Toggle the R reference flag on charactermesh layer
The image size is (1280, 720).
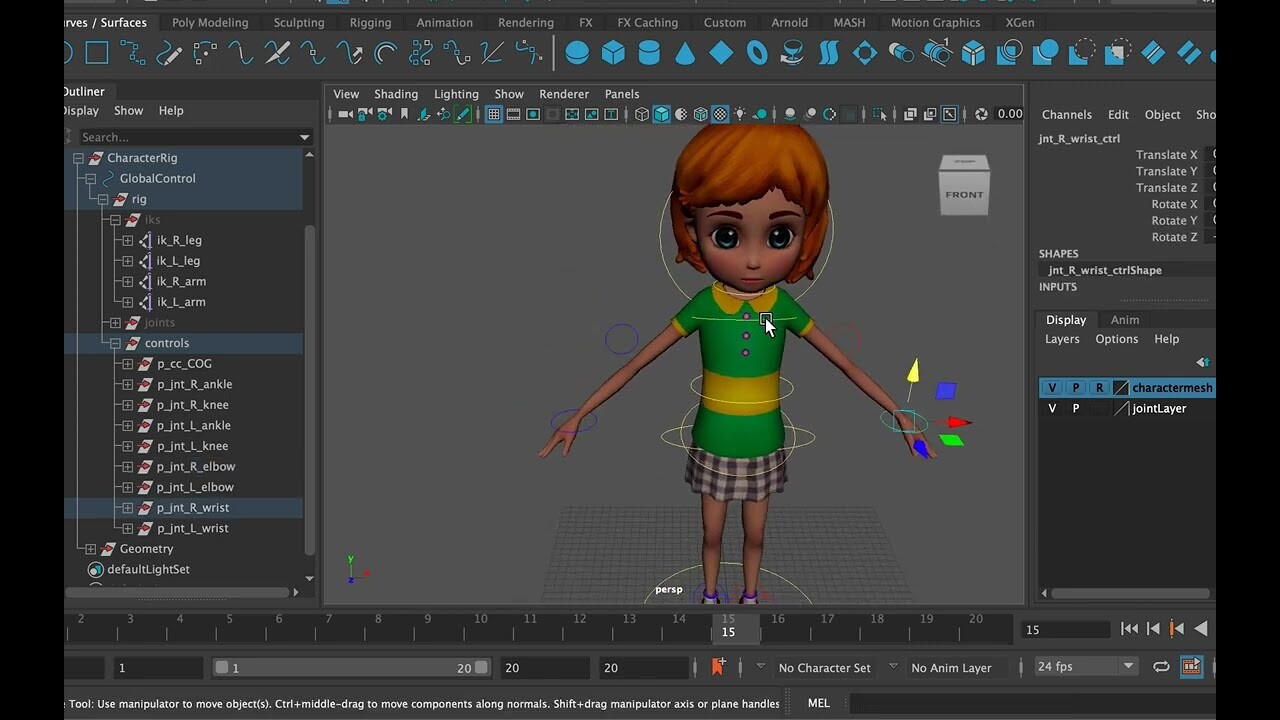pyautogui.click(x=1100, y=387)
